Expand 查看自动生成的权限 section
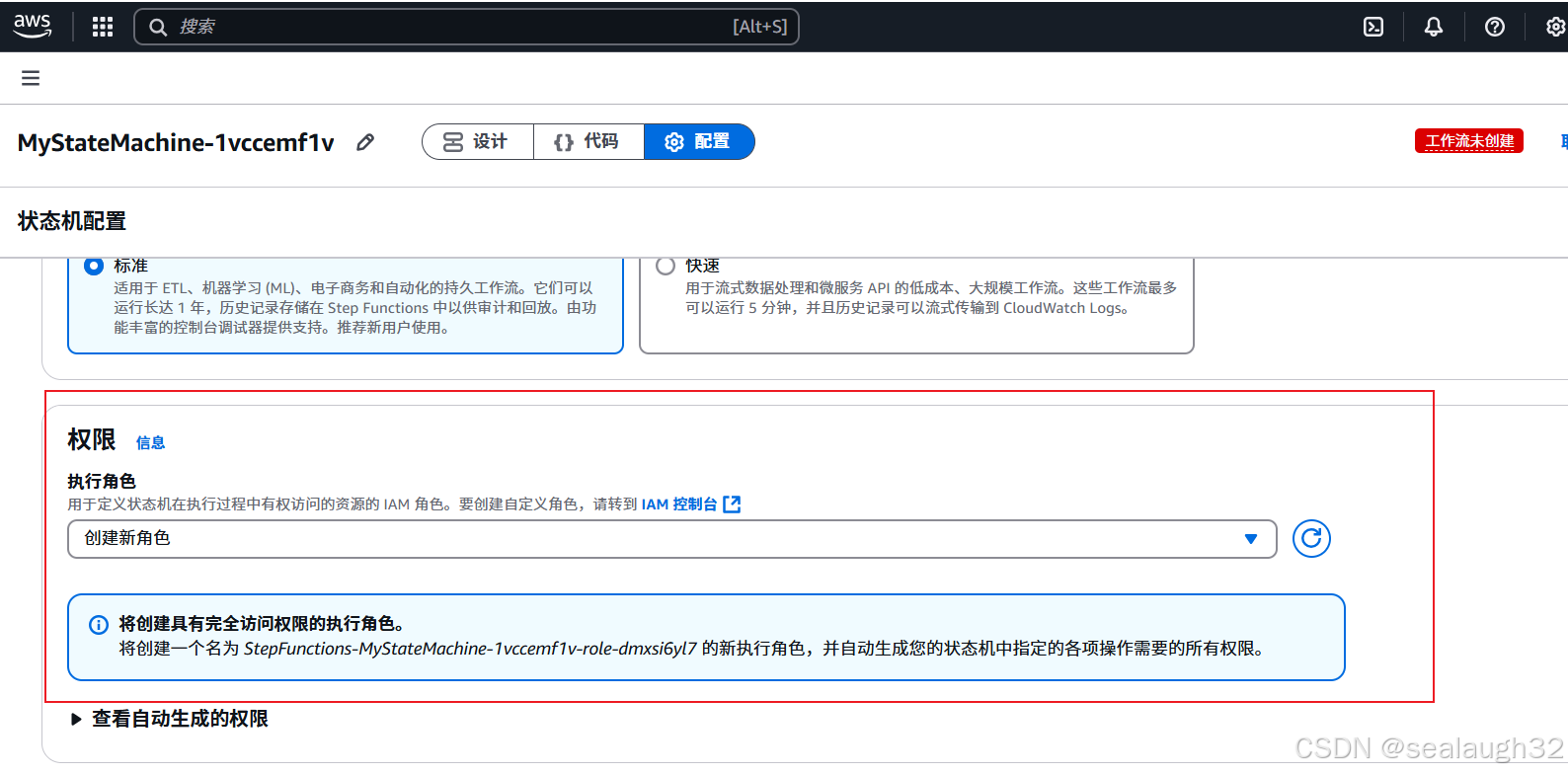This screenshot has height=775, width=1568. coord(170,719)
